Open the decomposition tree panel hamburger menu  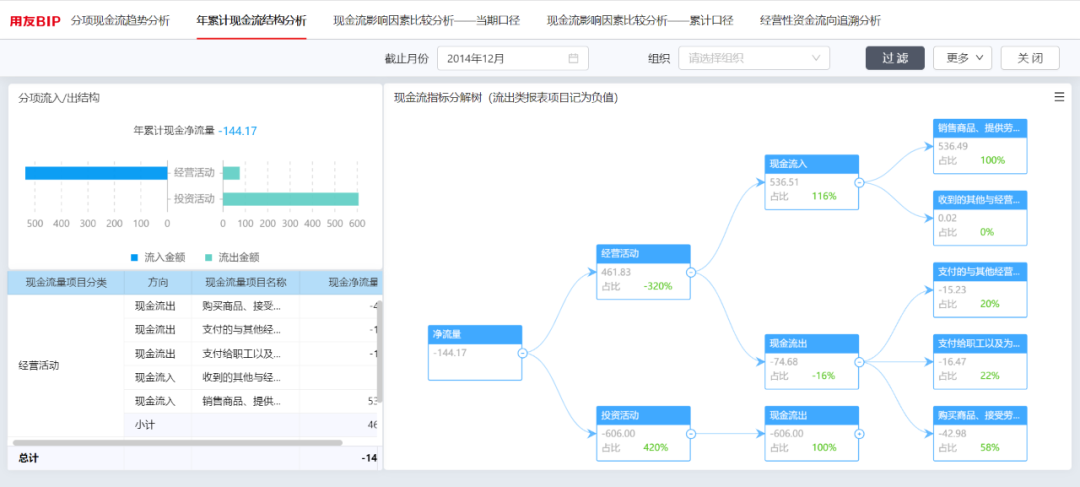click(x=1059, y=97)
